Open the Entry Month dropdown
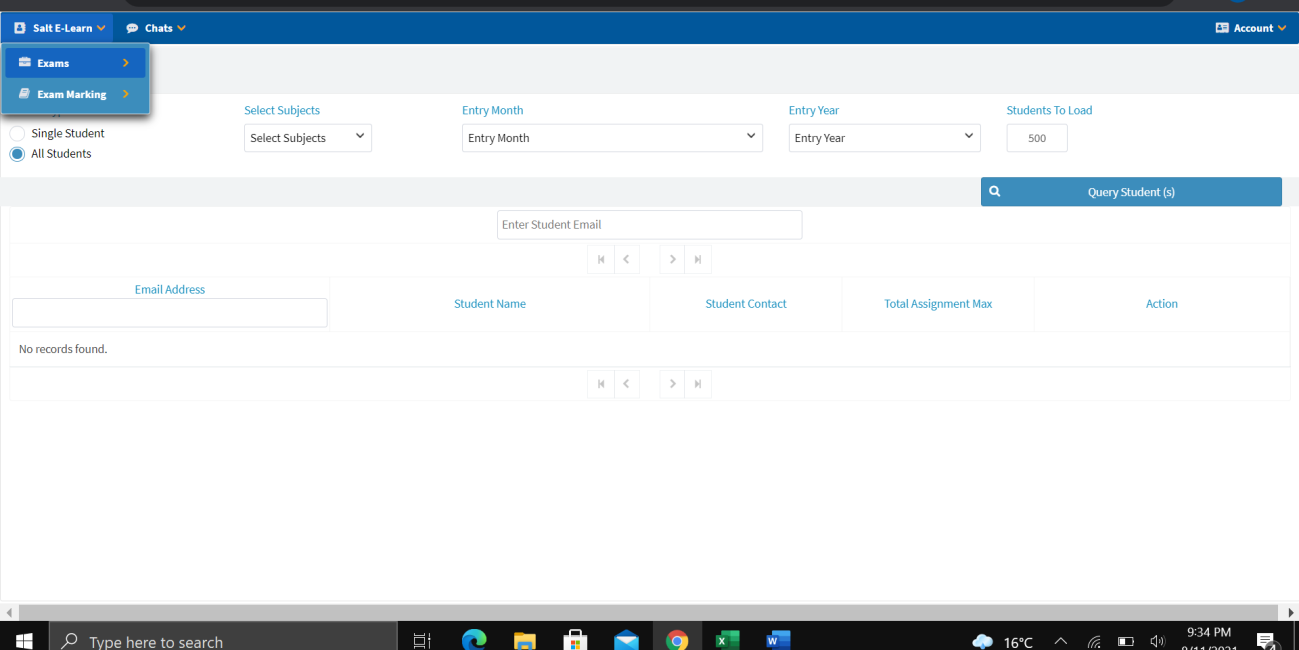The width and height of the screenshot is (1299, 650). click(612, 138)
